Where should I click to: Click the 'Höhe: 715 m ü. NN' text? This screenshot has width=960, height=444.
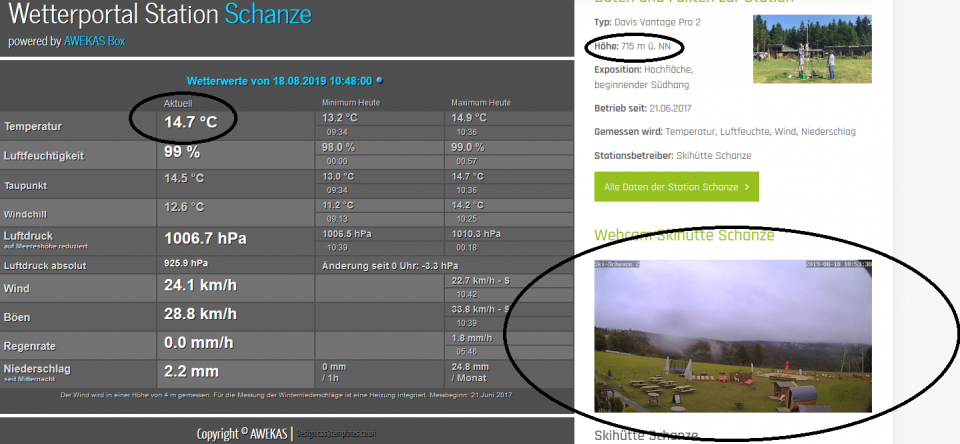coord(633,47)
